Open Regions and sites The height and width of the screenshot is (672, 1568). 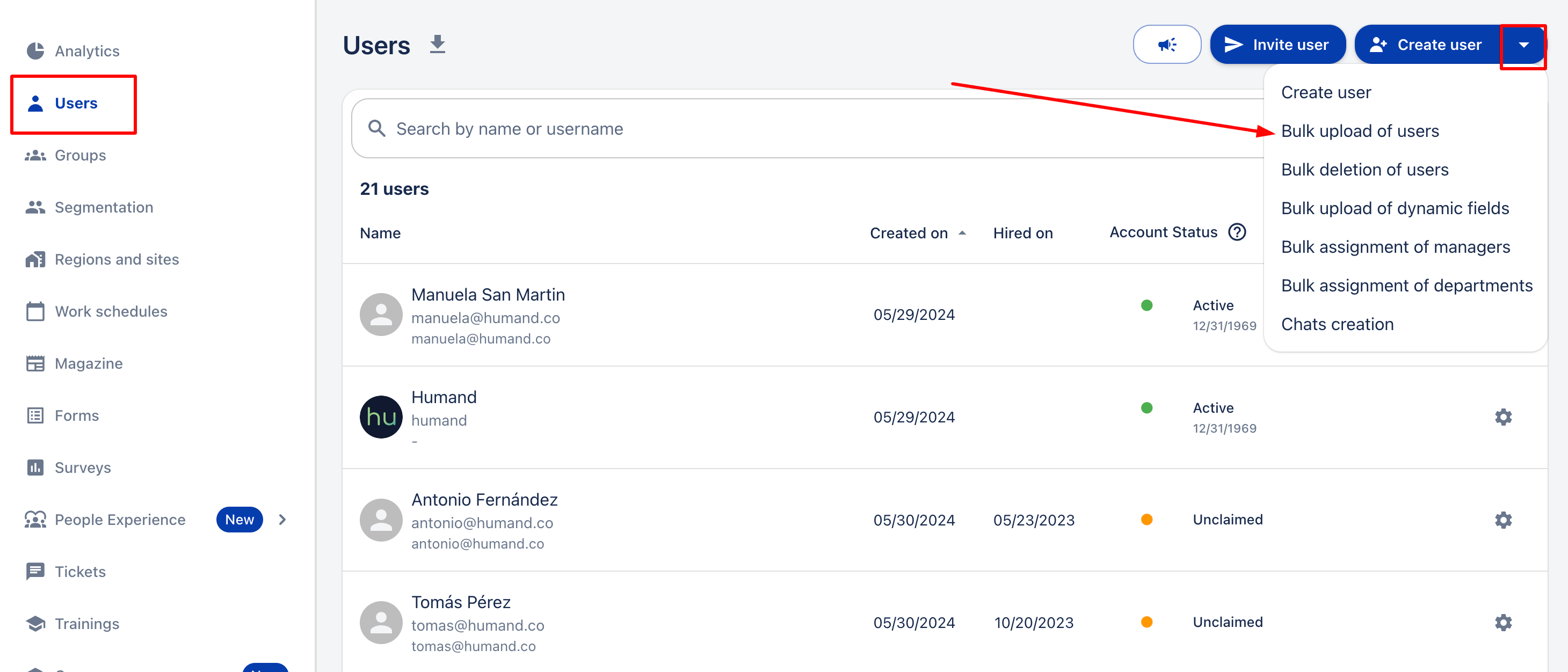click(117, 259)
